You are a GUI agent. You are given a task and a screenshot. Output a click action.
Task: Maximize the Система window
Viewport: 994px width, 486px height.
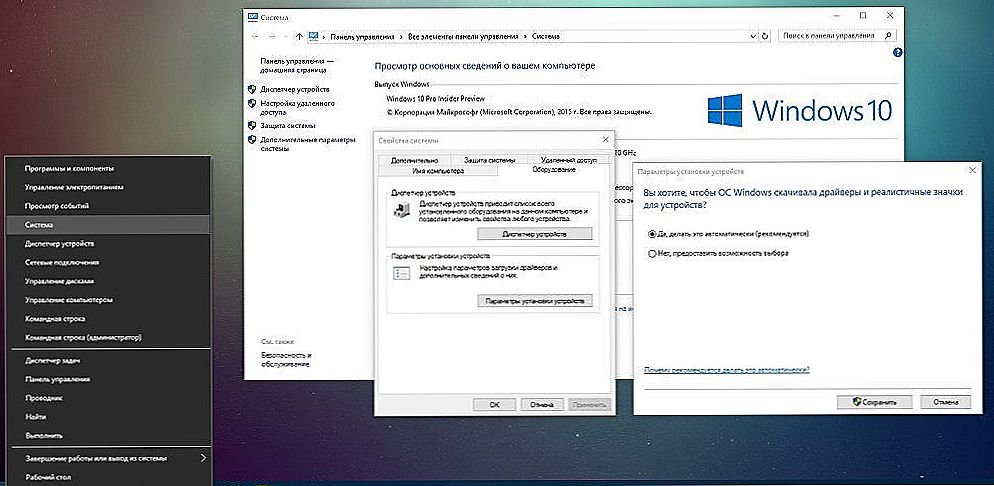pyautogui.click(x=862, y=15)
